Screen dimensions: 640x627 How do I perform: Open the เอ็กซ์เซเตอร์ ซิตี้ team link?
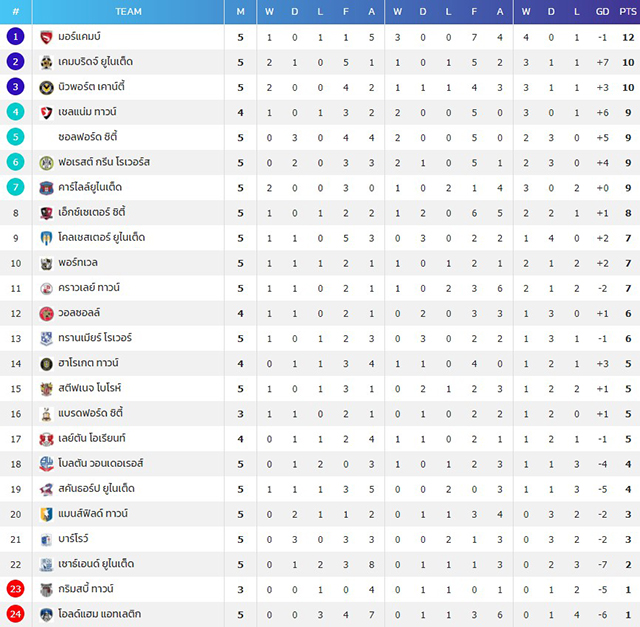(x=92, y=212)
